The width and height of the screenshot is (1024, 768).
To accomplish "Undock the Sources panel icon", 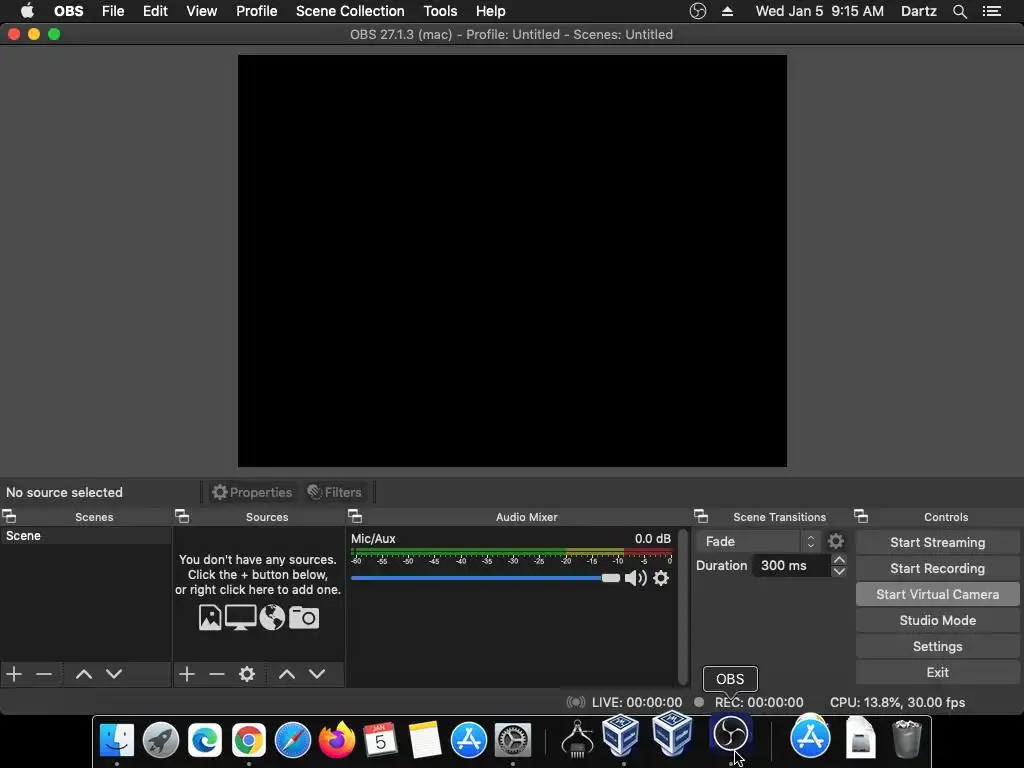I will point(182,517).
